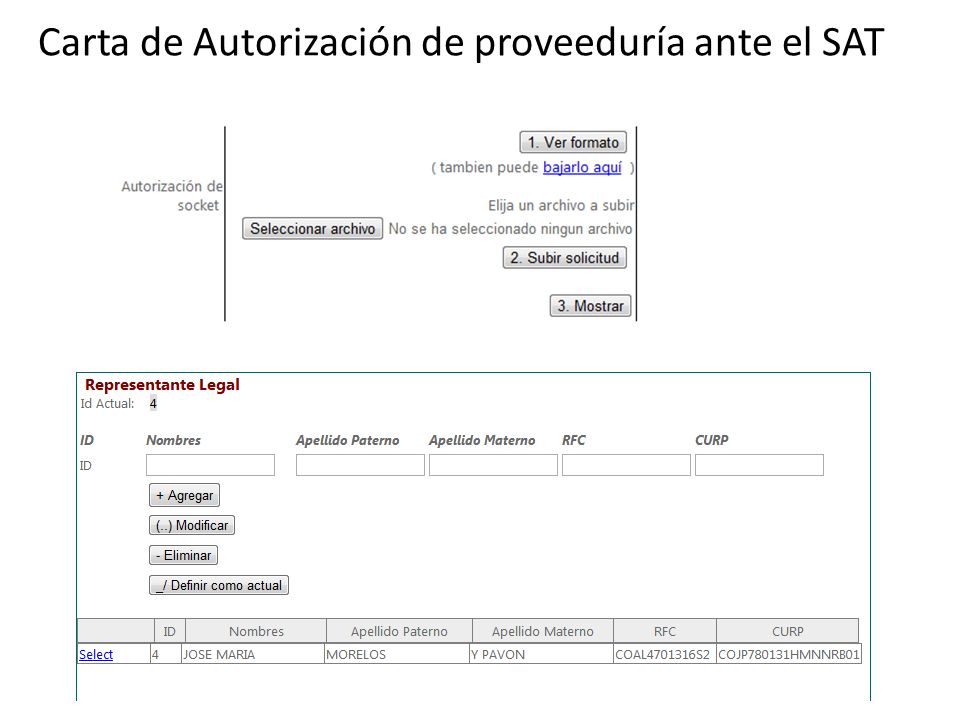This screenshot has height=720, width=960.
Task: Click the CURP value 'COJP780131HMNNRB01'
Action: (789, 654)
